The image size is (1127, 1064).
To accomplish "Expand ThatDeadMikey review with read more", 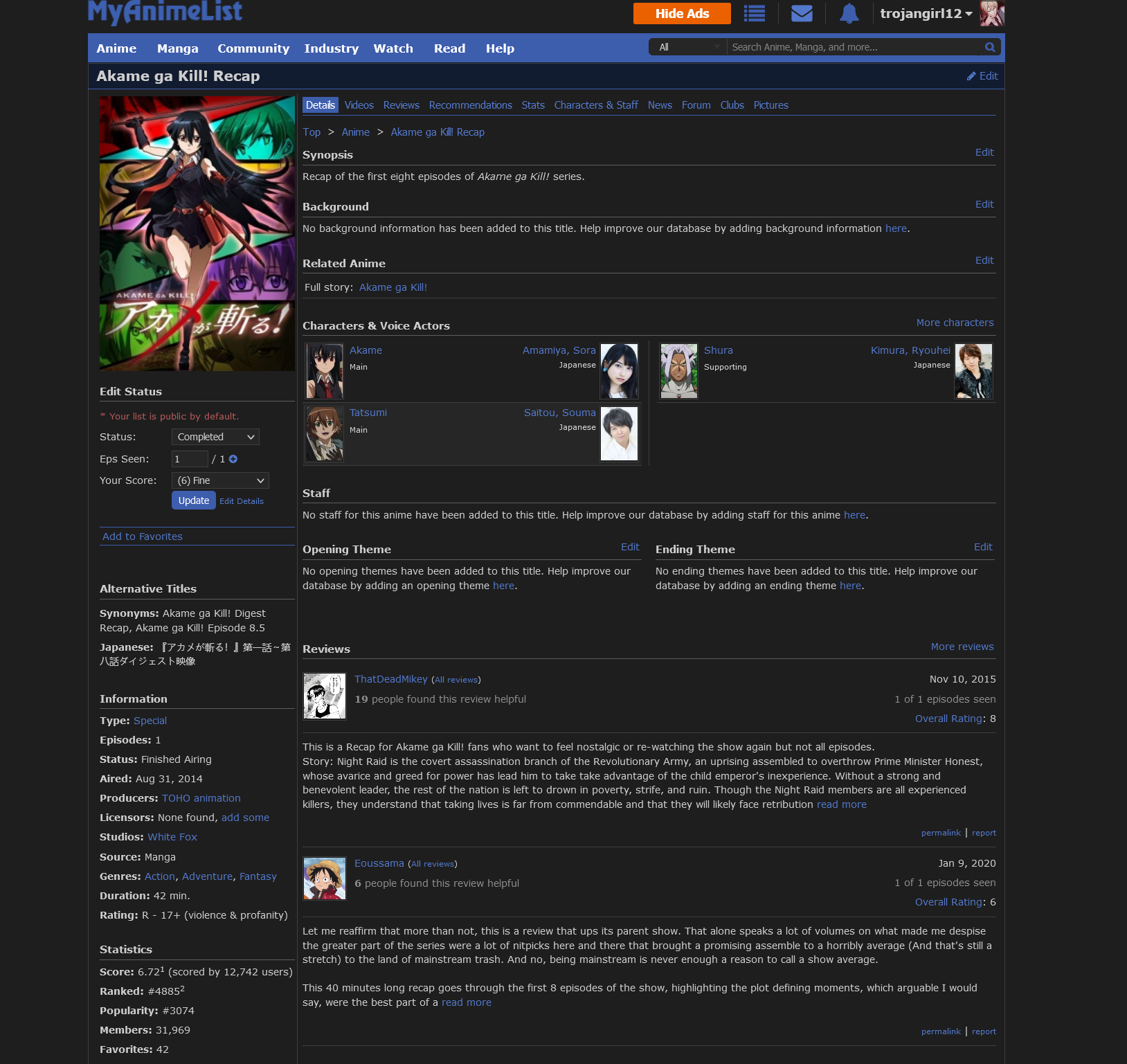I will click(842, 804).
